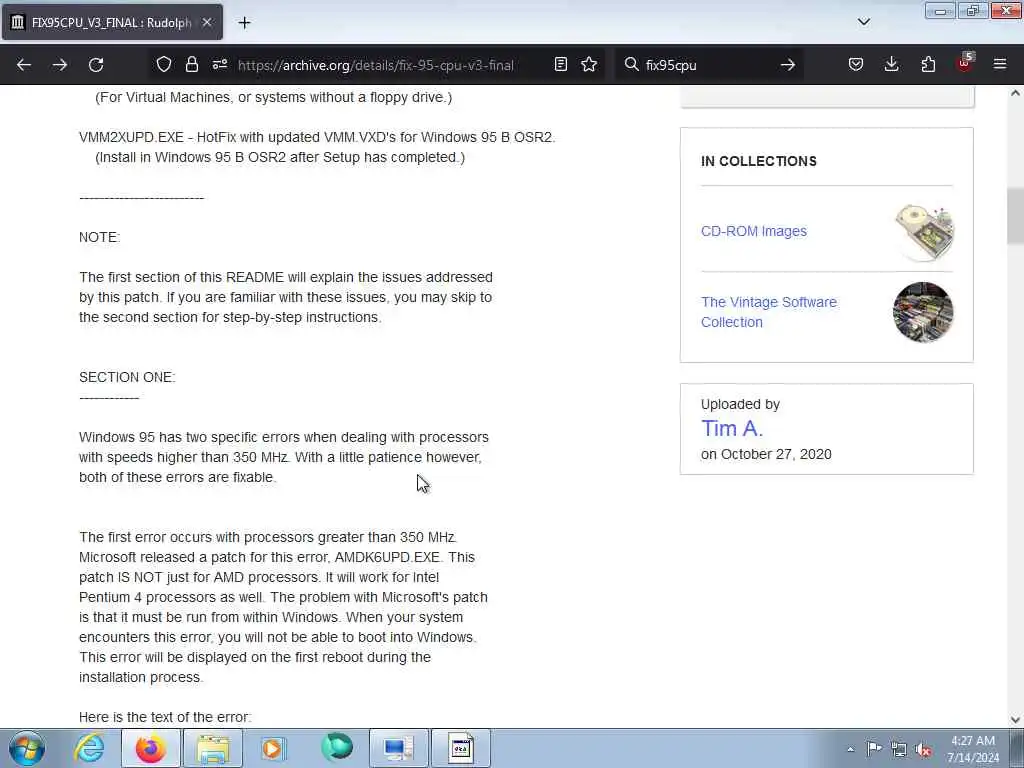Open Windows Media Player in the taskbar

[x=274, y=748]
